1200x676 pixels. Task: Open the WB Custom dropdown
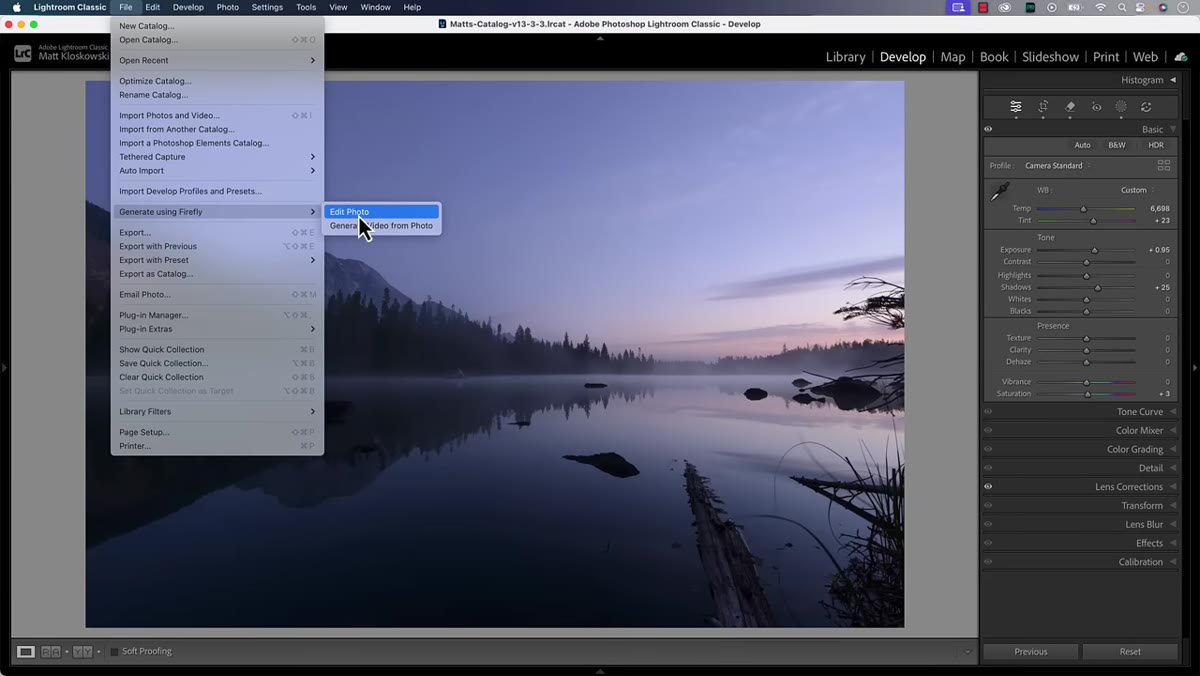tap(1137, 190)
